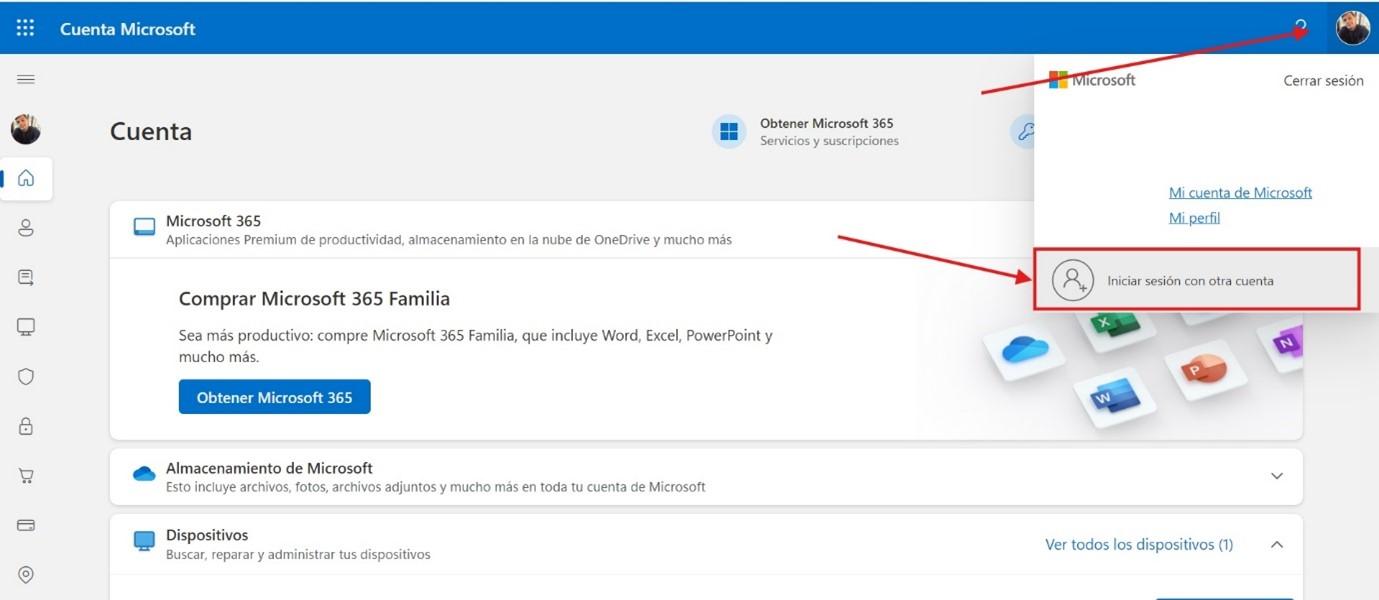Click the addresses location pin icon
The width and height of the screenshot is (1379, 600).
pyautogui.click(x=26, y=574)
